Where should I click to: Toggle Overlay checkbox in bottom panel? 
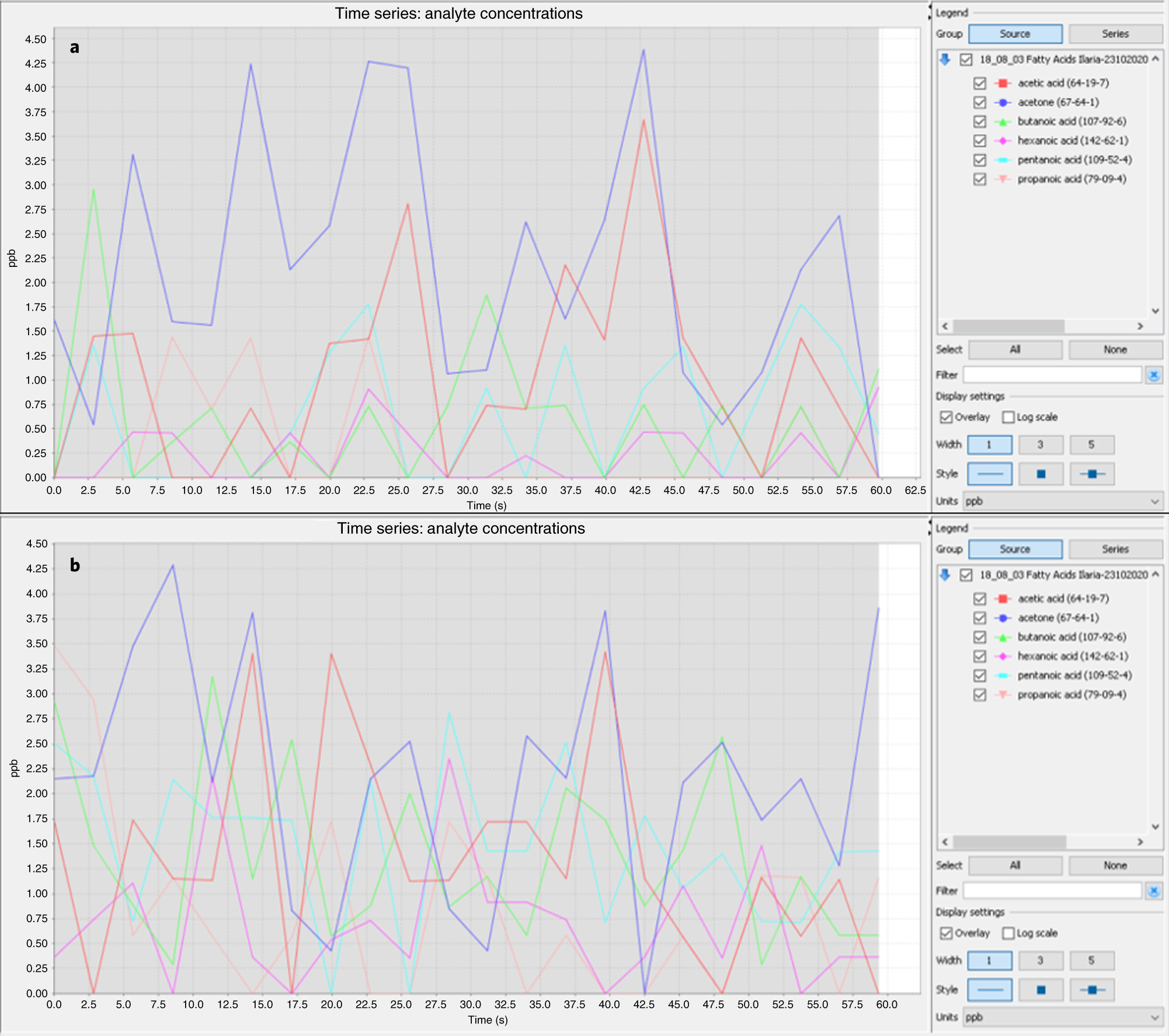[946, 933]
